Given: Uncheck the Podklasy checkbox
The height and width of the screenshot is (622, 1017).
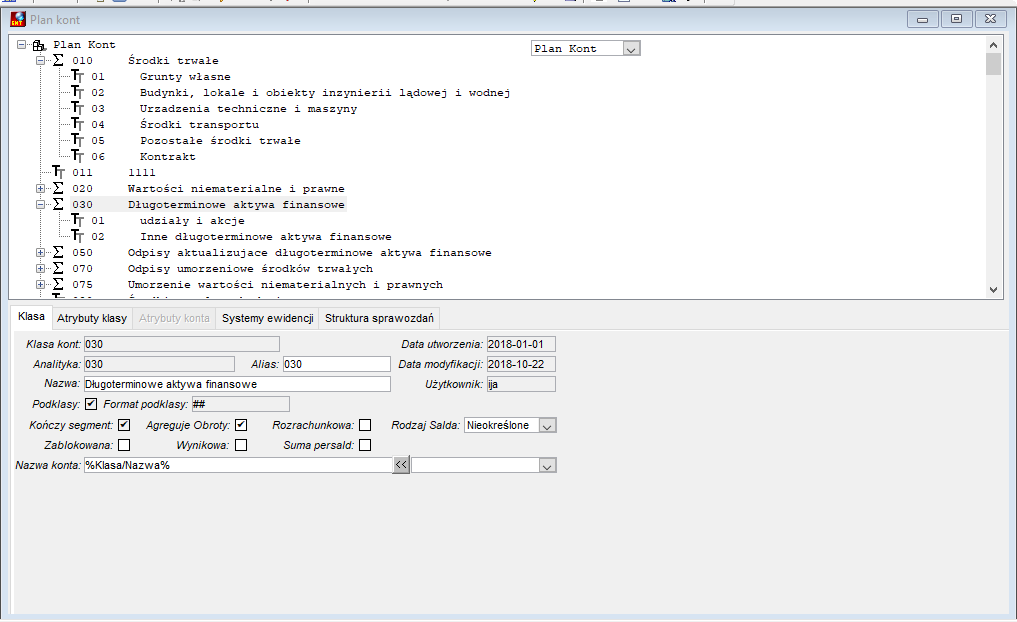Looking at the screenshot, I should [x=91, y=404].
